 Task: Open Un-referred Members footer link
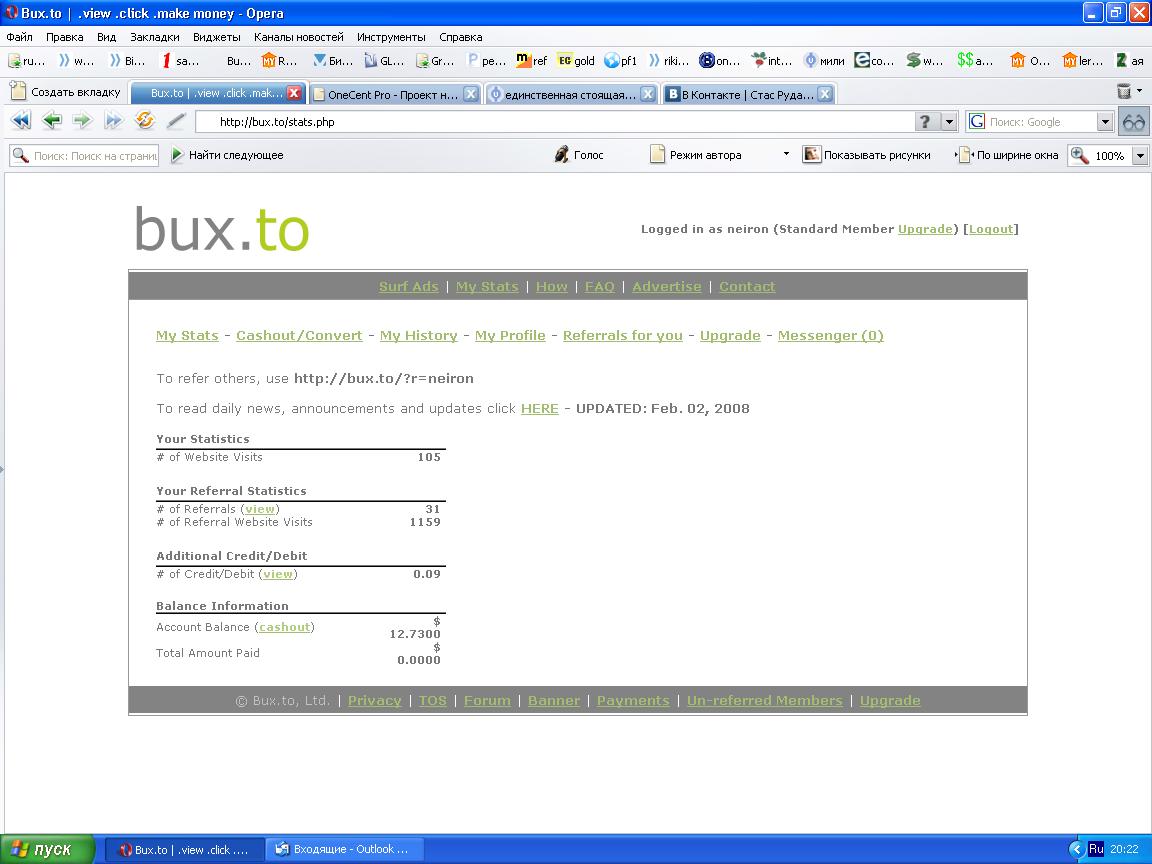(x=765, y=701)
